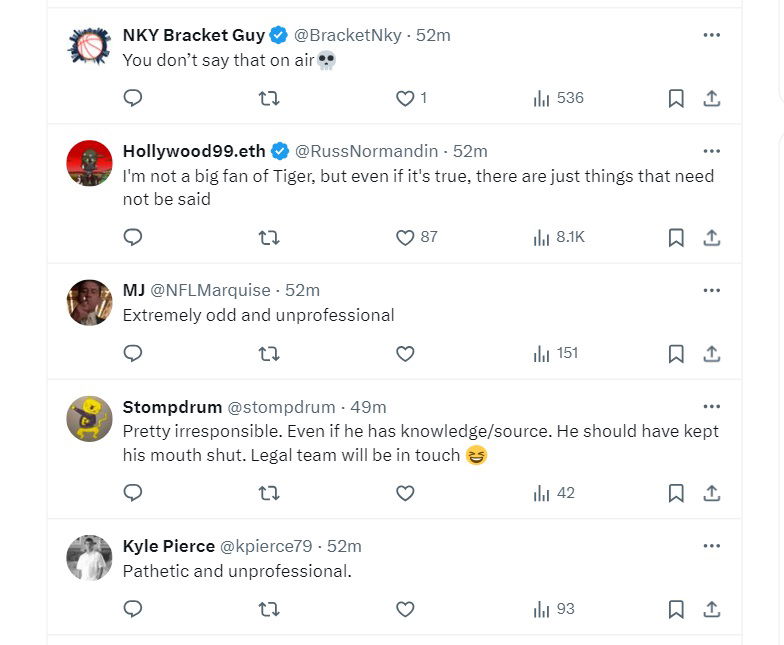
Task: Like Hollywood99.eth's tweet with 87 likes
Action: 405,237
